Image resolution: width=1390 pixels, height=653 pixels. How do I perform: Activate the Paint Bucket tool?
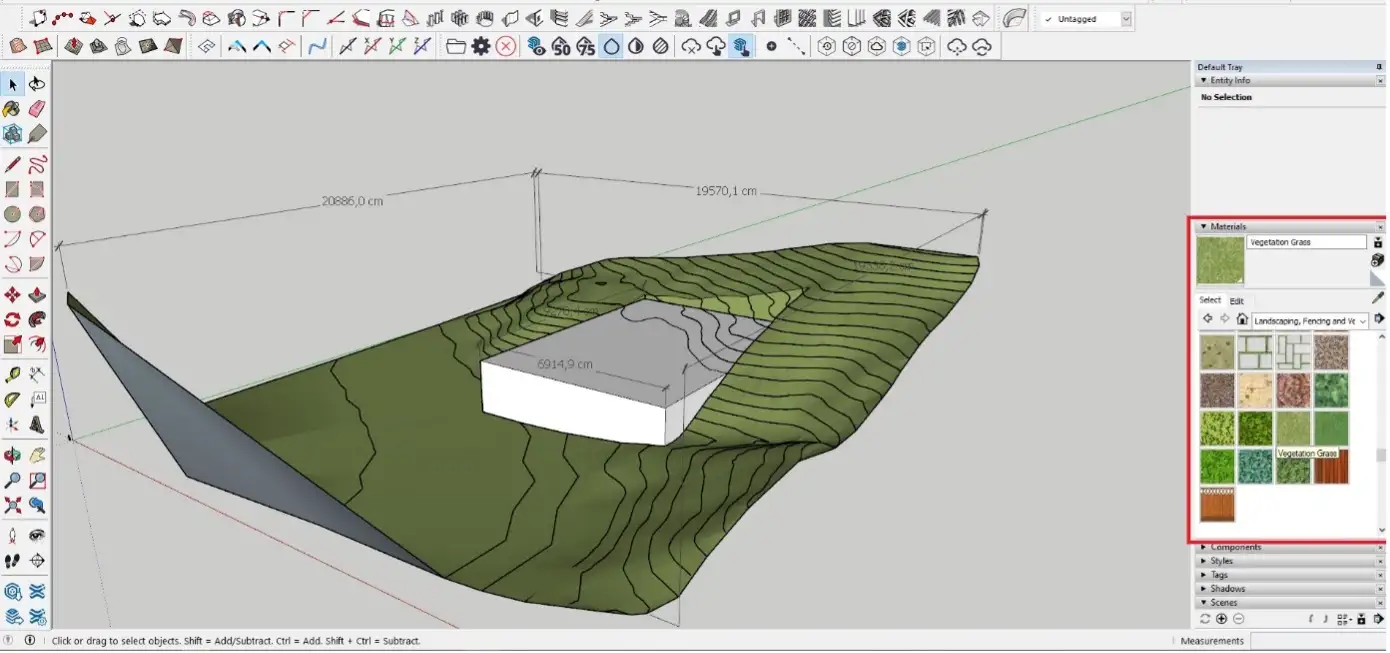(x=13, y=110)
